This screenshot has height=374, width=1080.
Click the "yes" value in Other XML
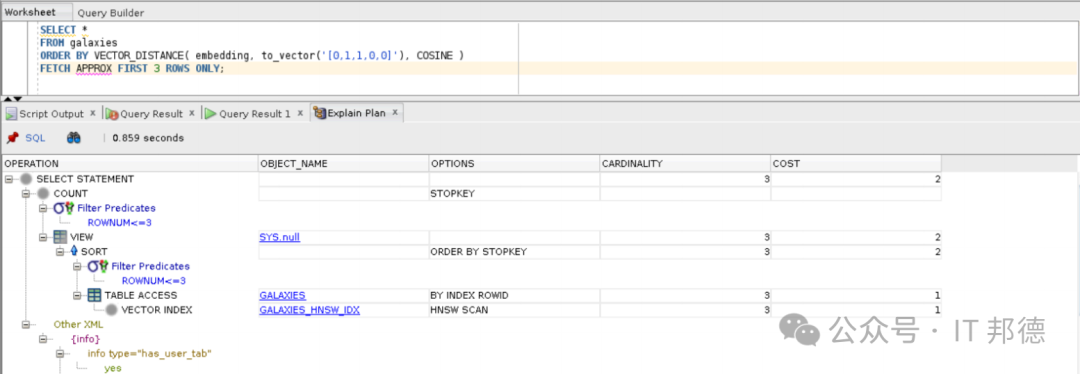coord(113,368)
